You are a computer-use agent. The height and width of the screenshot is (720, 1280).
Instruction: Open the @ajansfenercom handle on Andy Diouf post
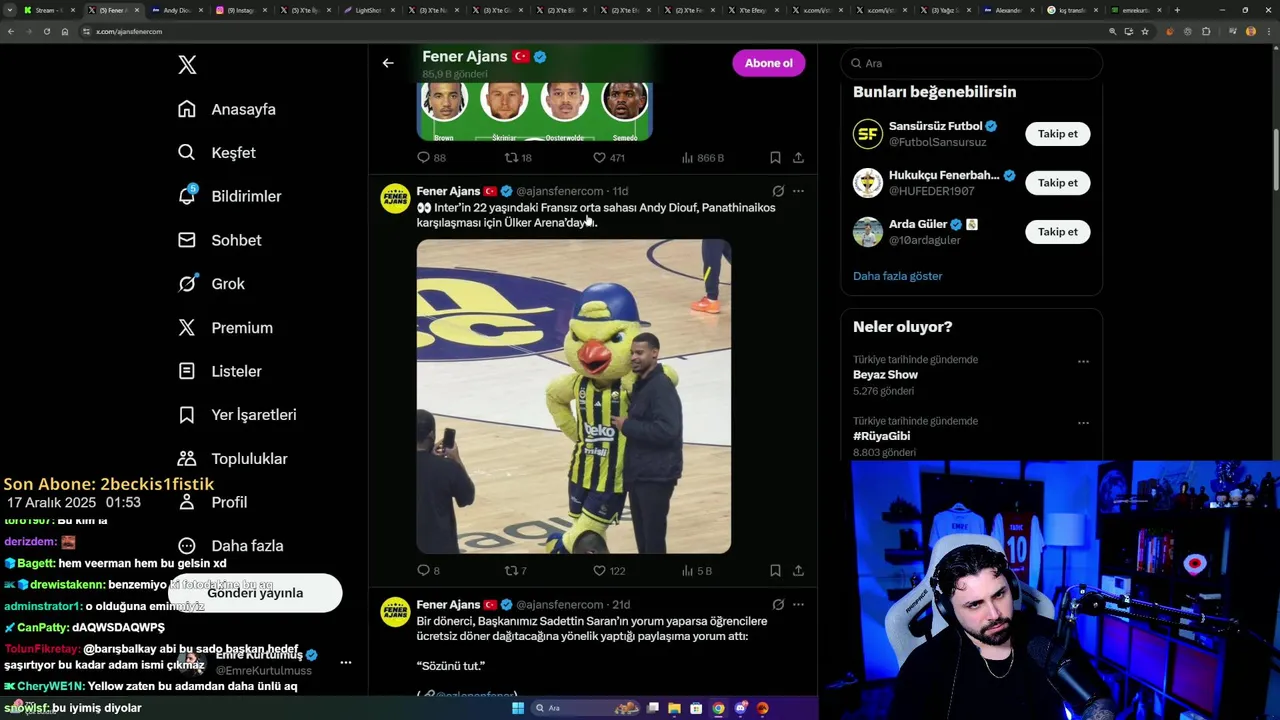(559, 191)
